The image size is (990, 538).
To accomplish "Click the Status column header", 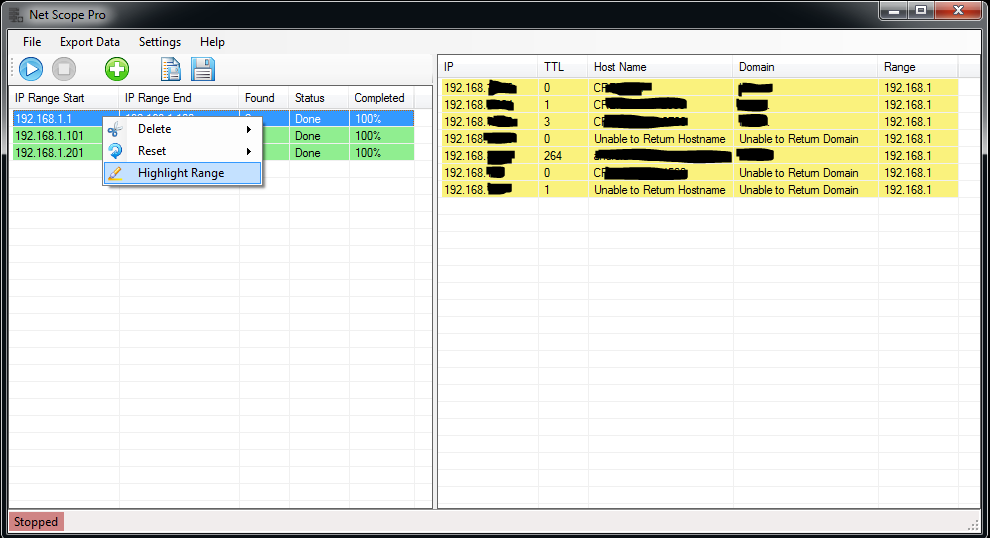I will click(318, 98).
